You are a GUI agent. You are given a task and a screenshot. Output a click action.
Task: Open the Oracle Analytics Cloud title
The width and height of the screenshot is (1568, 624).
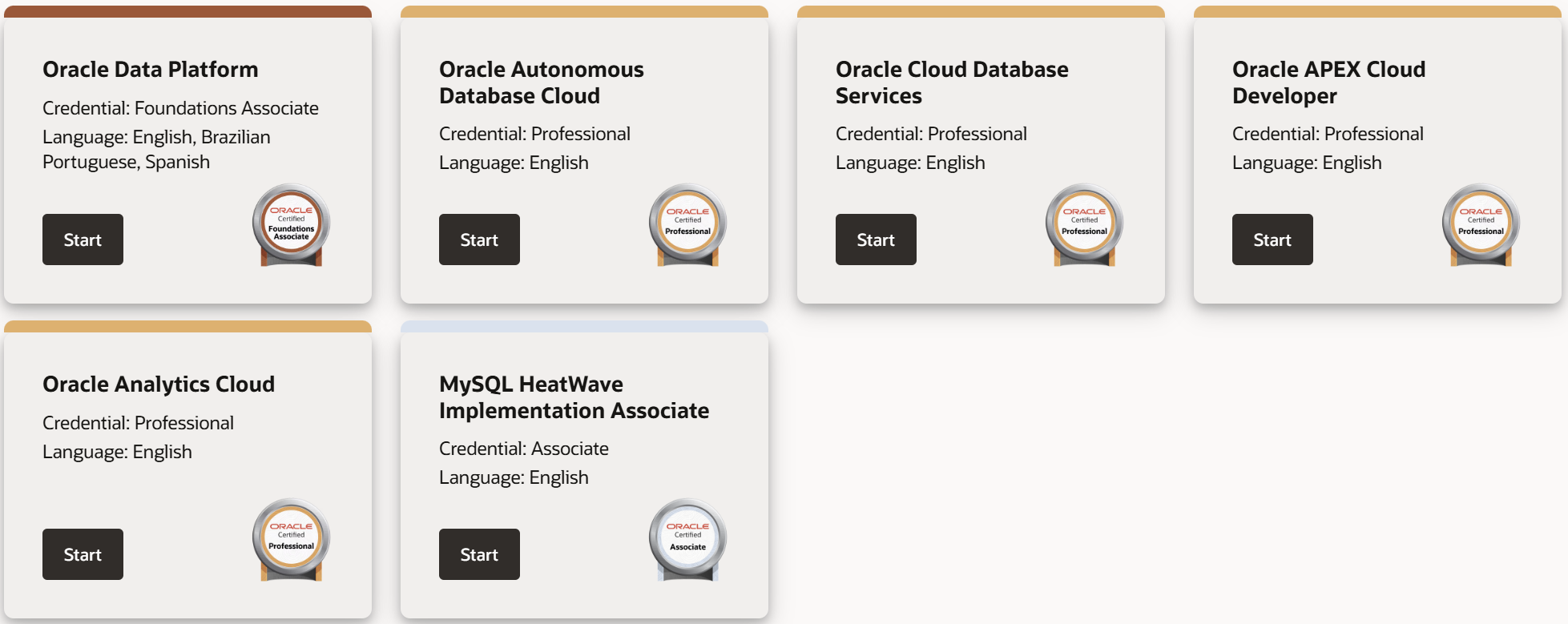[159, 384]
